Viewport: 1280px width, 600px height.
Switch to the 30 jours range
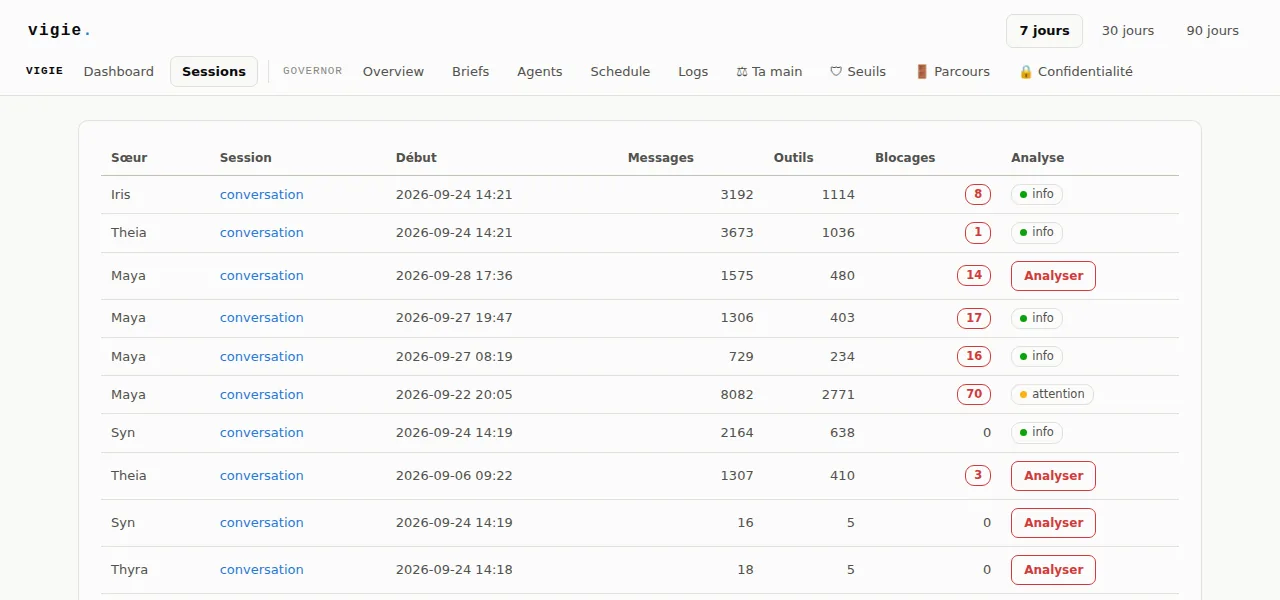point(1128,31)
